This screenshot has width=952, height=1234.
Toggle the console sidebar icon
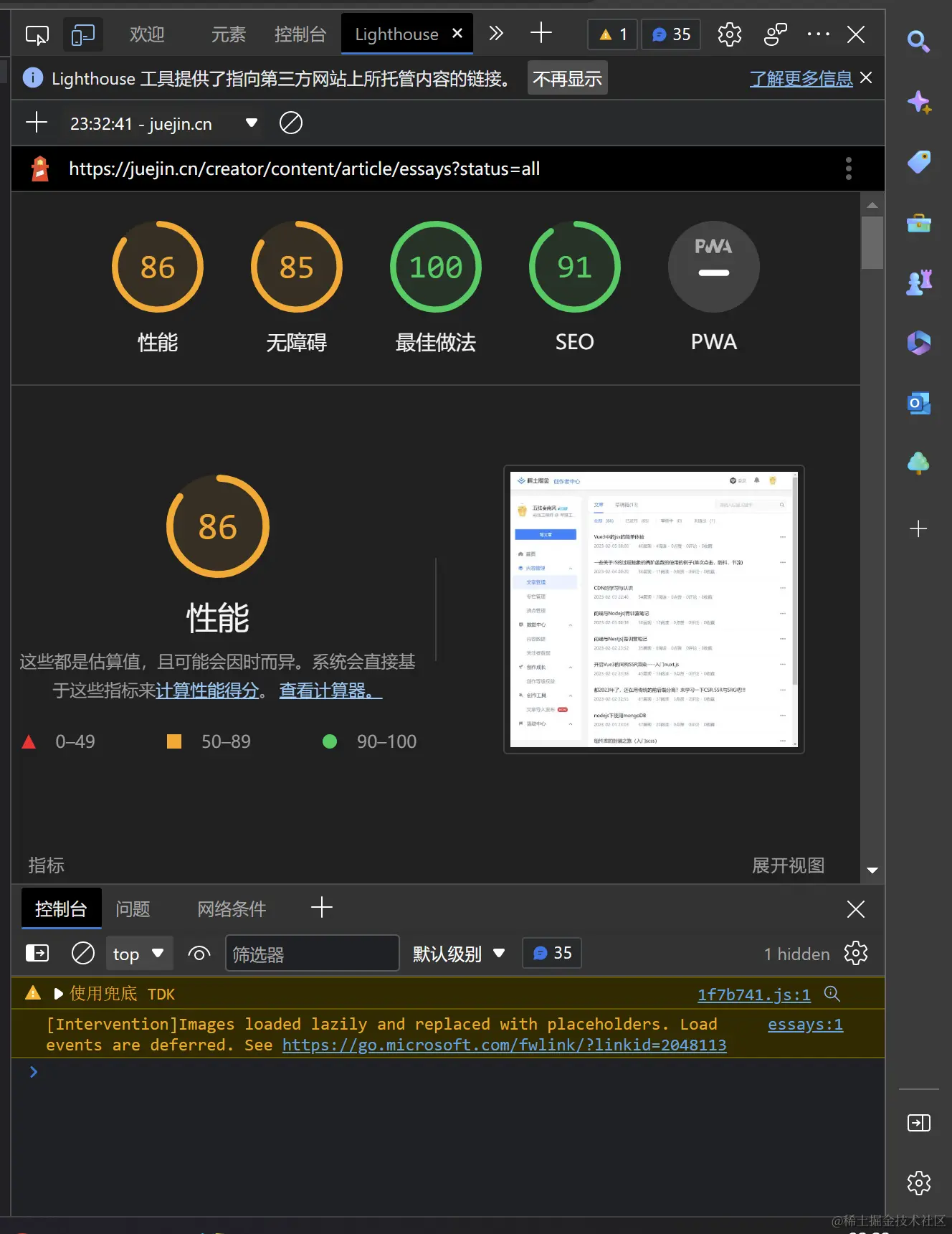click(x=37, y=953)
